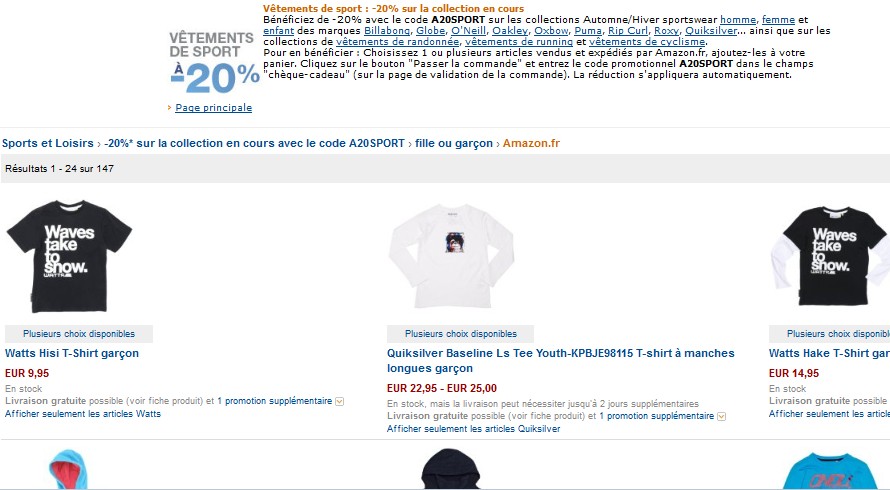This screenshot has height=490, width=890.
Task: Click Plusieurs choix disponibles for Watts Hisi
Action: pos(79,334)
